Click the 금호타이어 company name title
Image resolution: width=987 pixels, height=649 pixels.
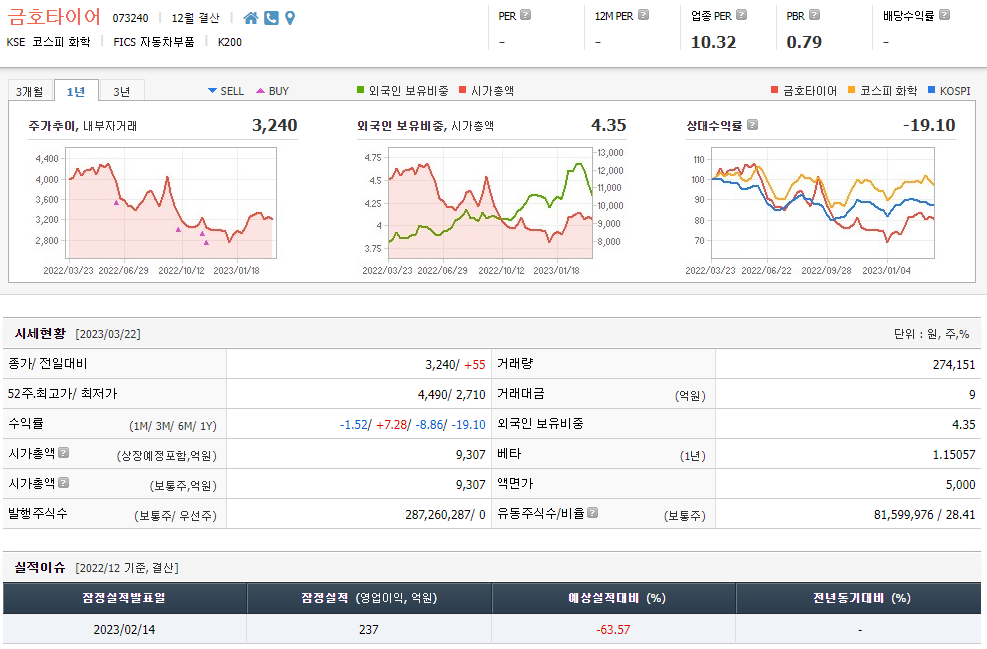click(54, 17)
